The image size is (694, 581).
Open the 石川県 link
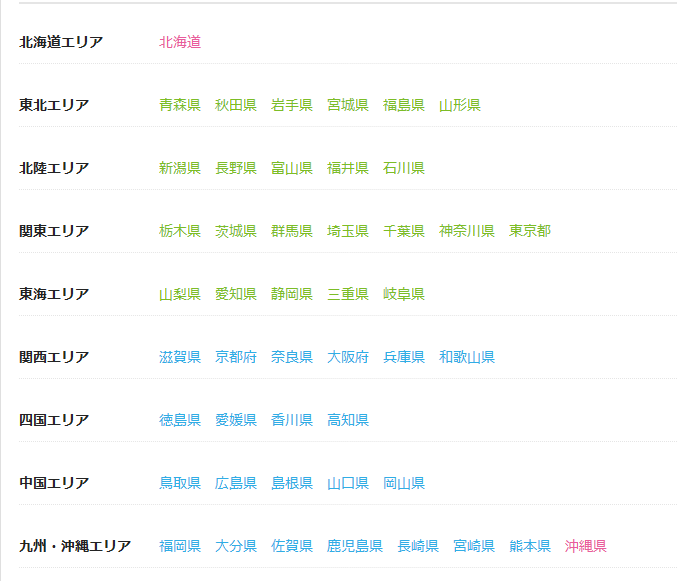(x=404, y=168)
